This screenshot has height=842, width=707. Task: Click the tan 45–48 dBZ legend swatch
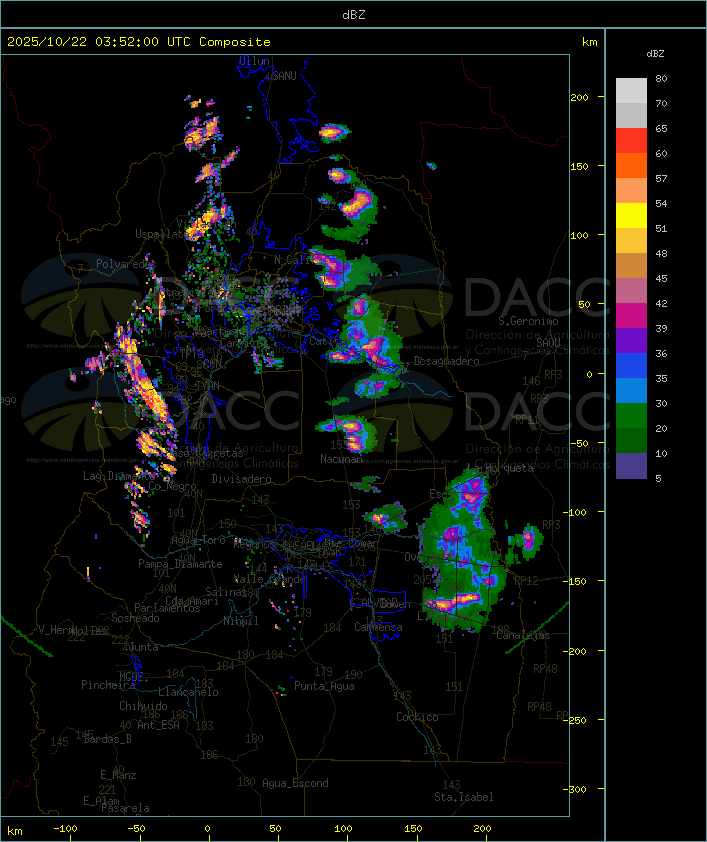pyautogui.click(x=631, y=265)
